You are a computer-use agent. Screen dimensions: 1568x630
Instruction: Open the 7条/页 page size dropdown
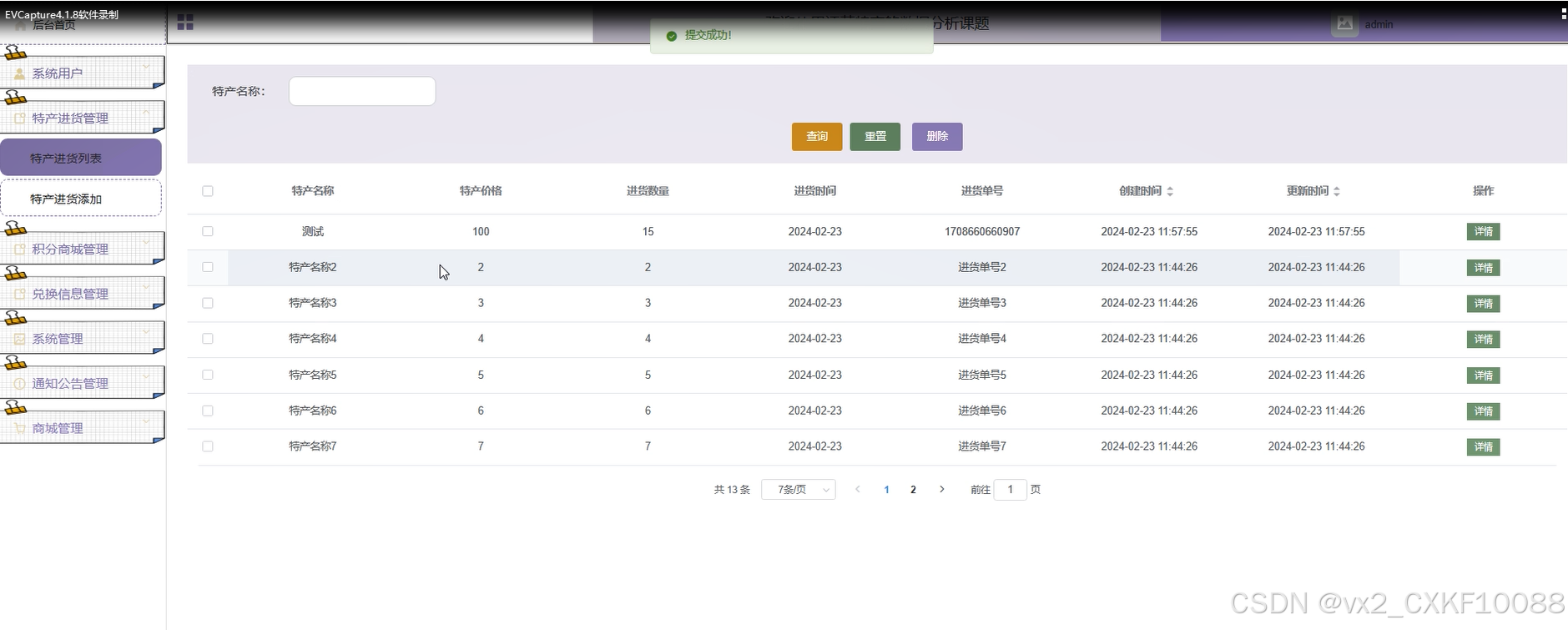[799, 490]
